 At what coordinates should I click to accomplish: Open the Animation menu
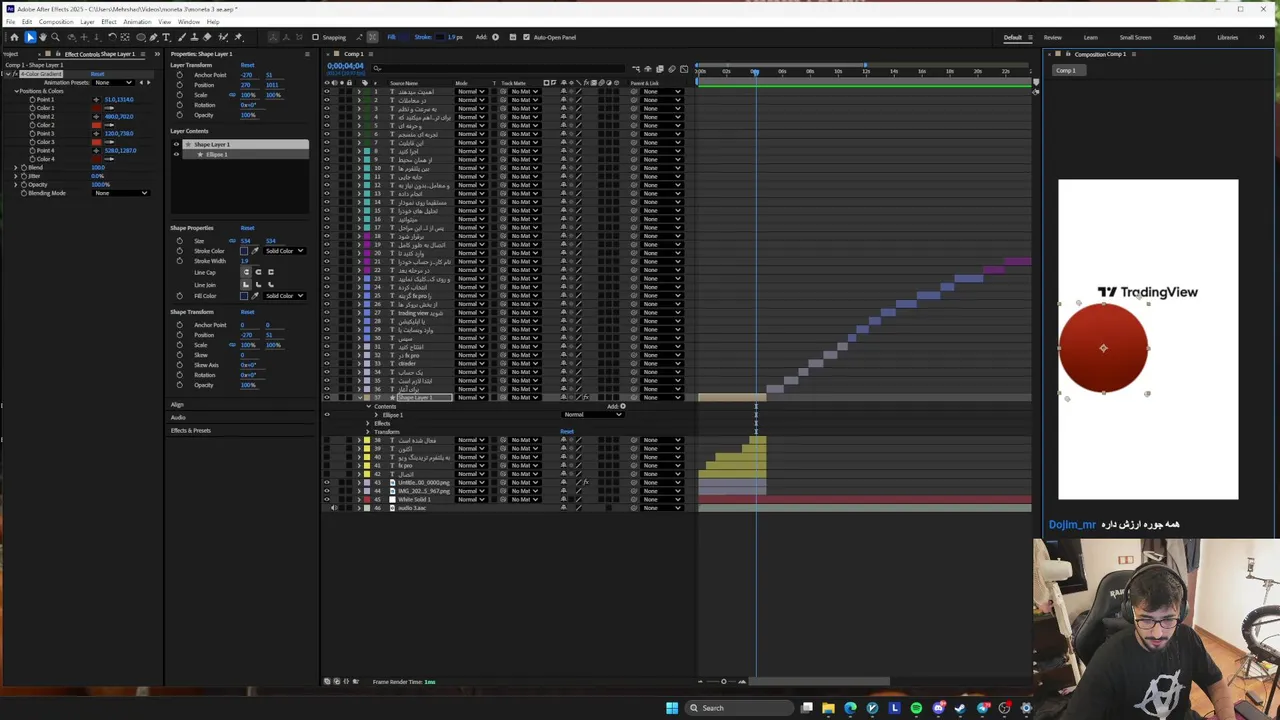[x=137, y=21]
